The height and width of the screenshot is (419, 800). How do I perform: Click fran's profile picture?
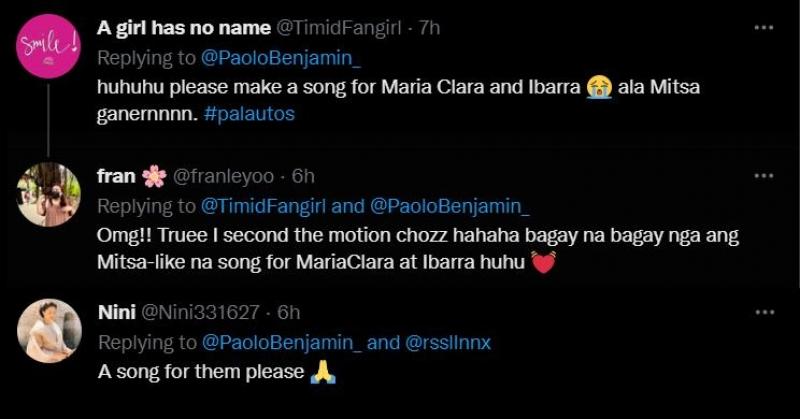tap(50, 194)
